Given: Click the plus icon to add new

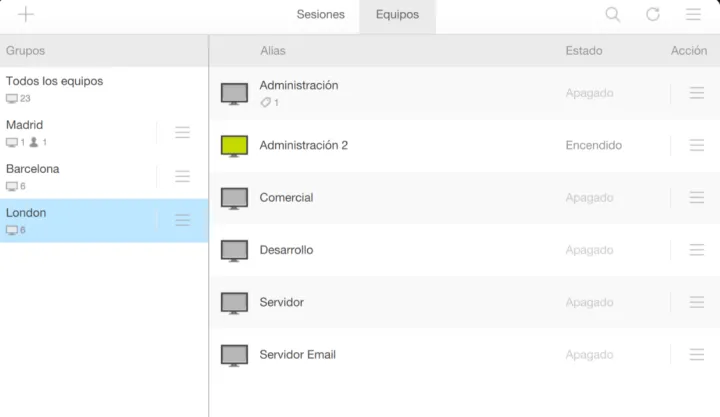Looking at the screenshot, I should click(26, 14).
